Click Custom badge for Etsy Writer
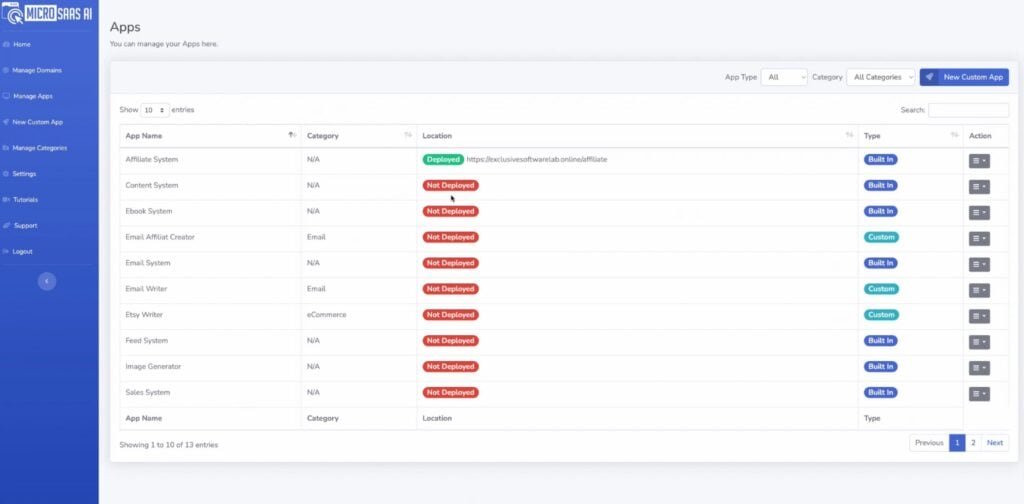This screenshot has height=504, width=1024. coord(881,315)
